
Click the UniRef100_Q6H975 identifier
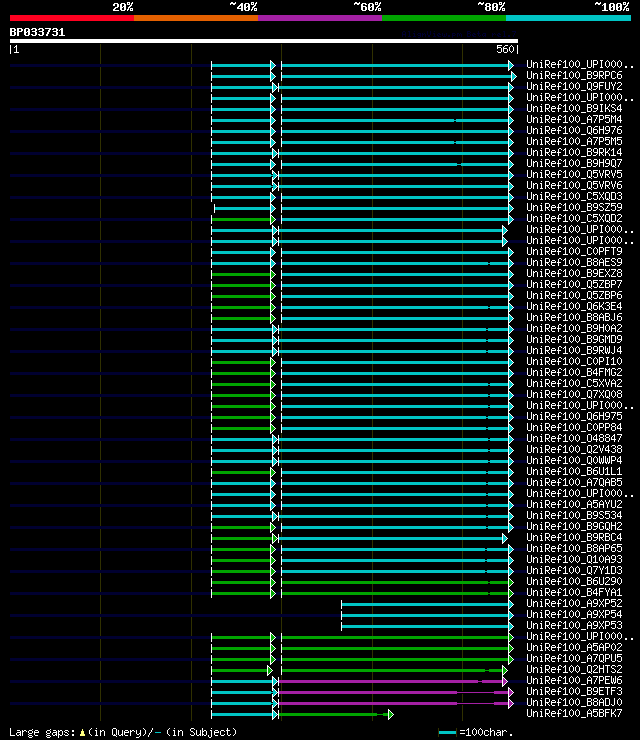574,416
